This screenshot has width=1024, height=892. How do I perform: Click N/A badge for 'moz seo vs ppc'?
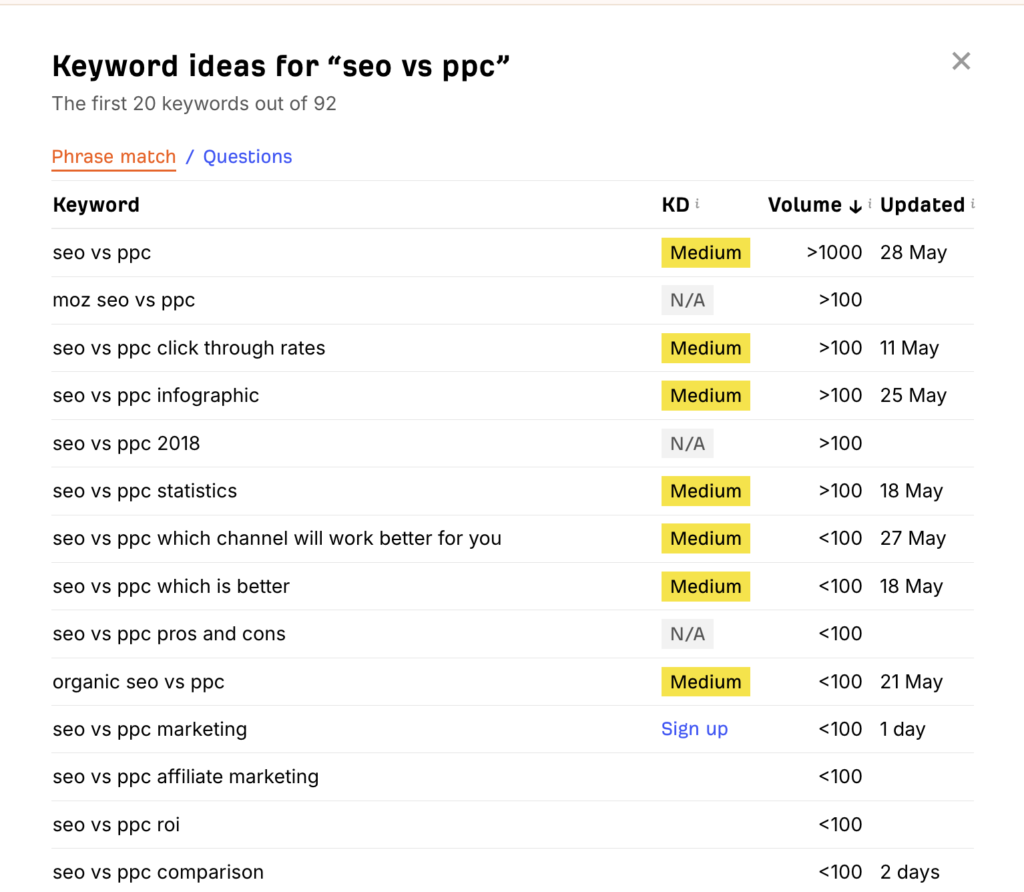687,300
